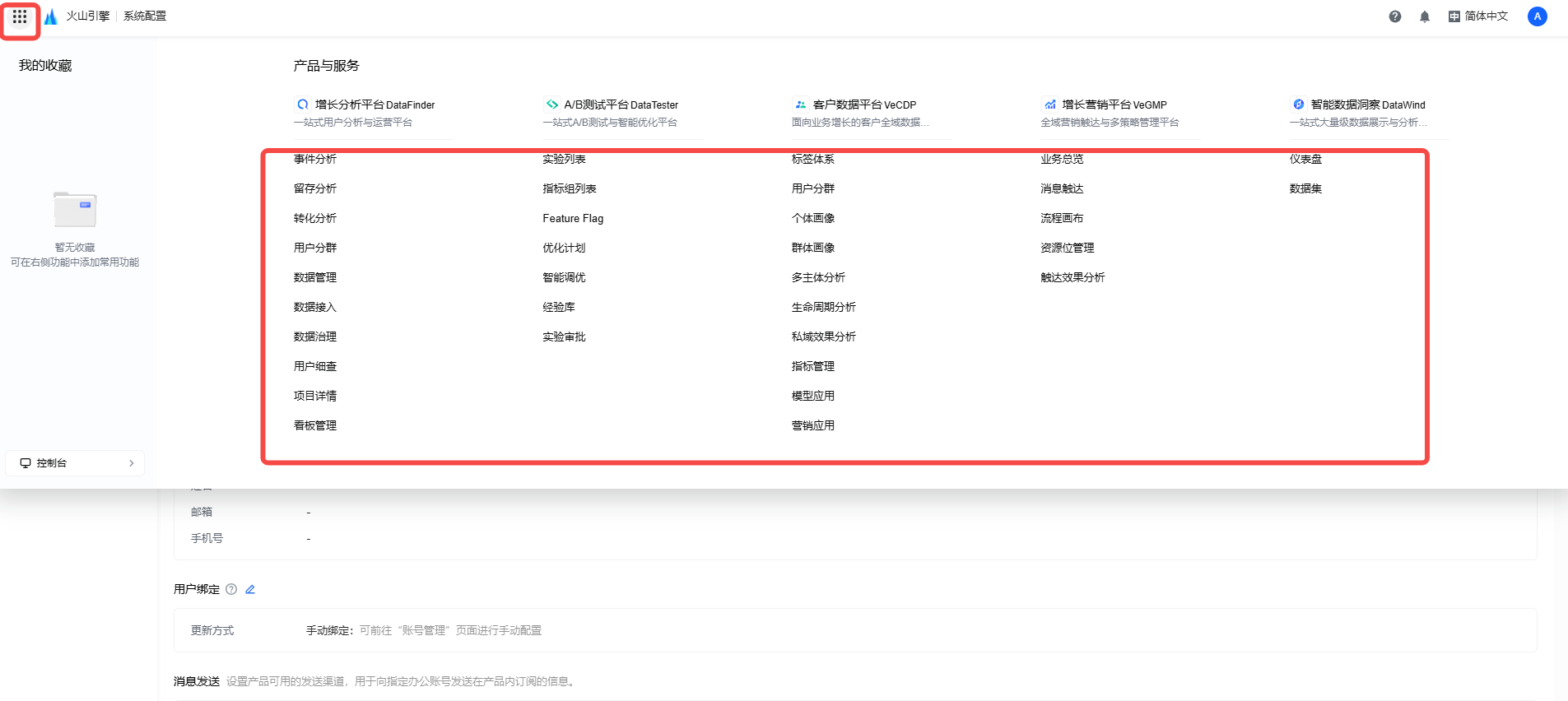
Task: Navigate to 营销应用
Action: tap(813, 425)
